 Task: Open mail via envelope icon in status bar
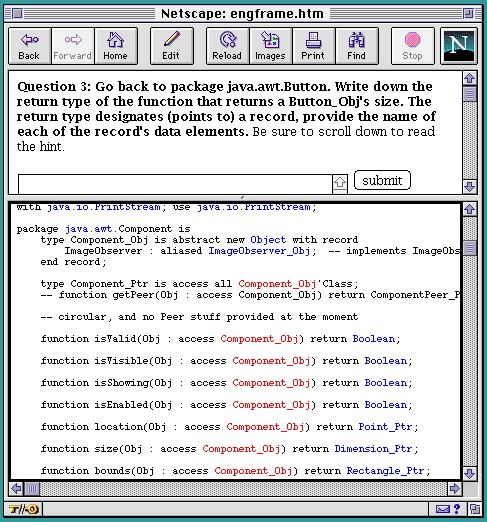tap(443, 509)
